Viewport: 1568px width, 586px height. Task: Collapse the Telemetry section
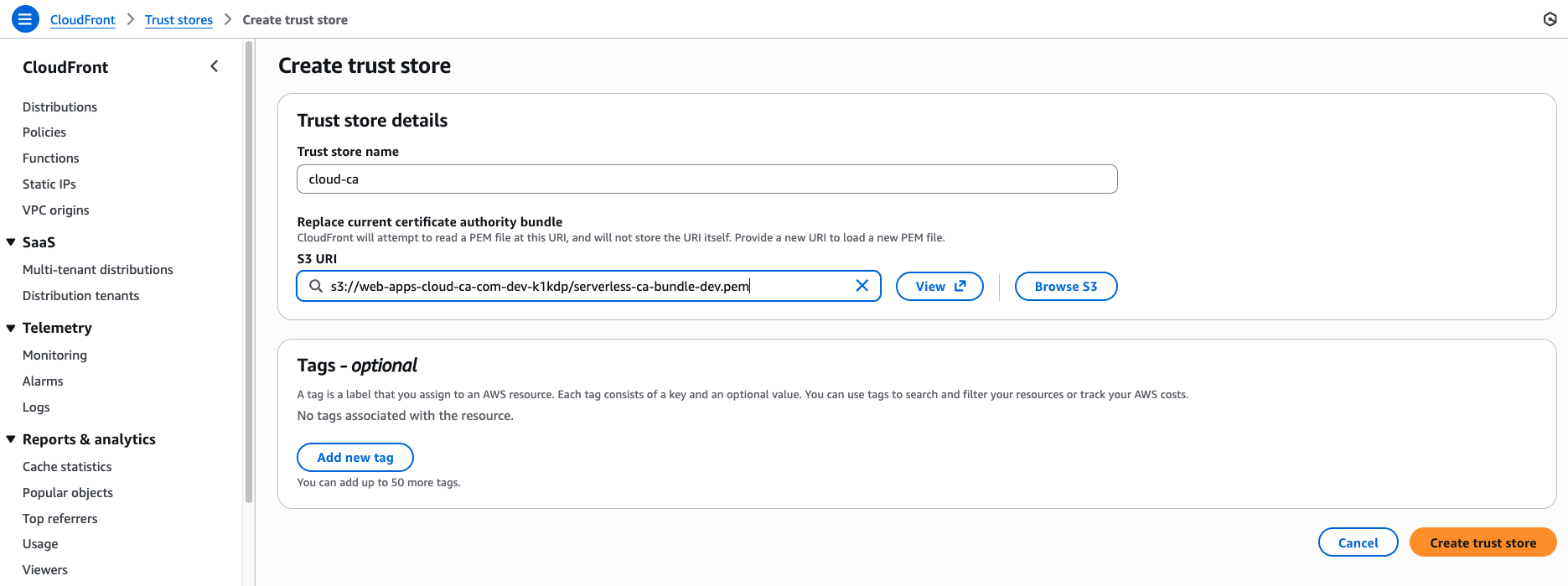11,328
